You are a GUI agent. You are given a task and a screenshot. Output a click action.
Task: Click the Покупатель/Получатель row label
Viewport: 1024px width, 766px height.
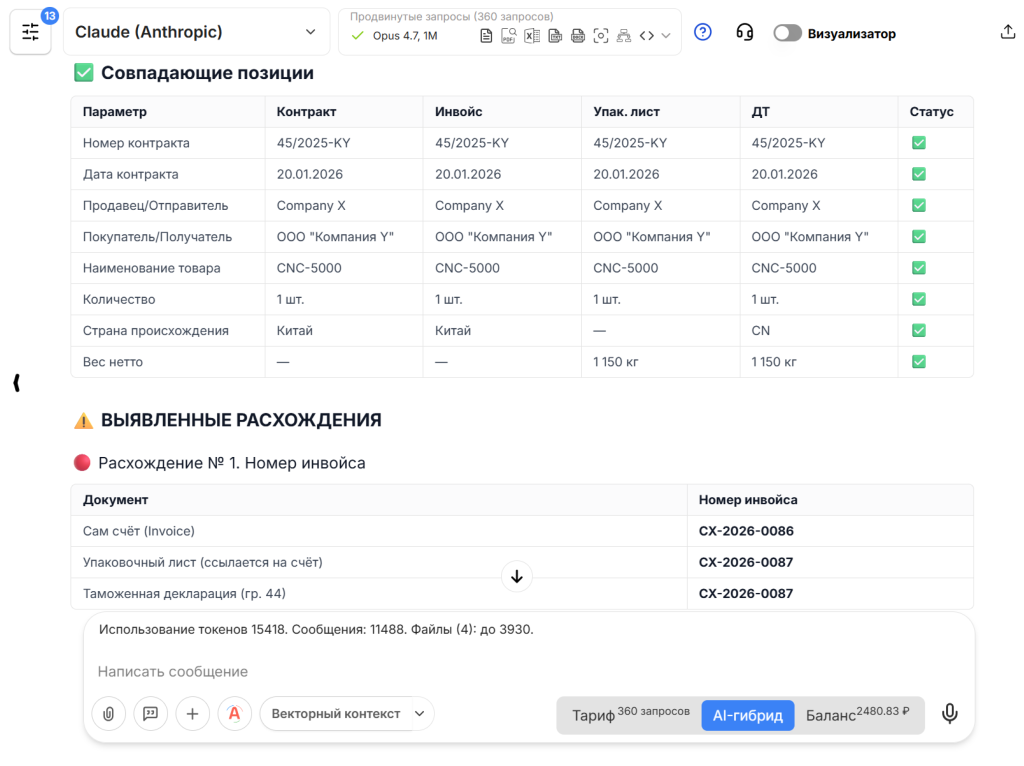(157, 237)
